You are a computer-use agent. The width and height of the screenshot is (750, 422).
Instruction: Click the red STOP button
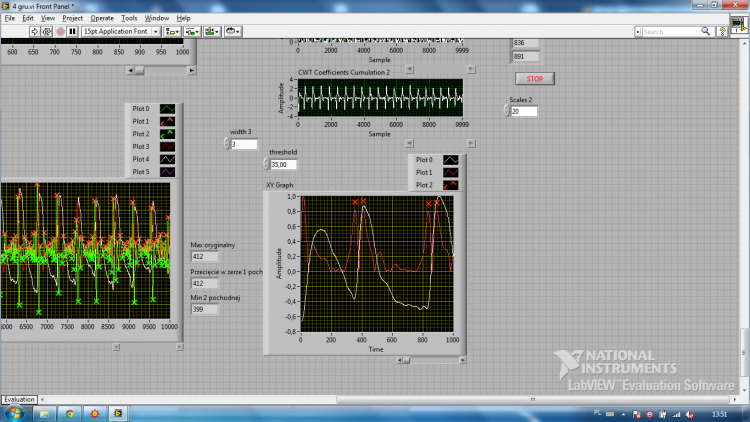[535, 79]
